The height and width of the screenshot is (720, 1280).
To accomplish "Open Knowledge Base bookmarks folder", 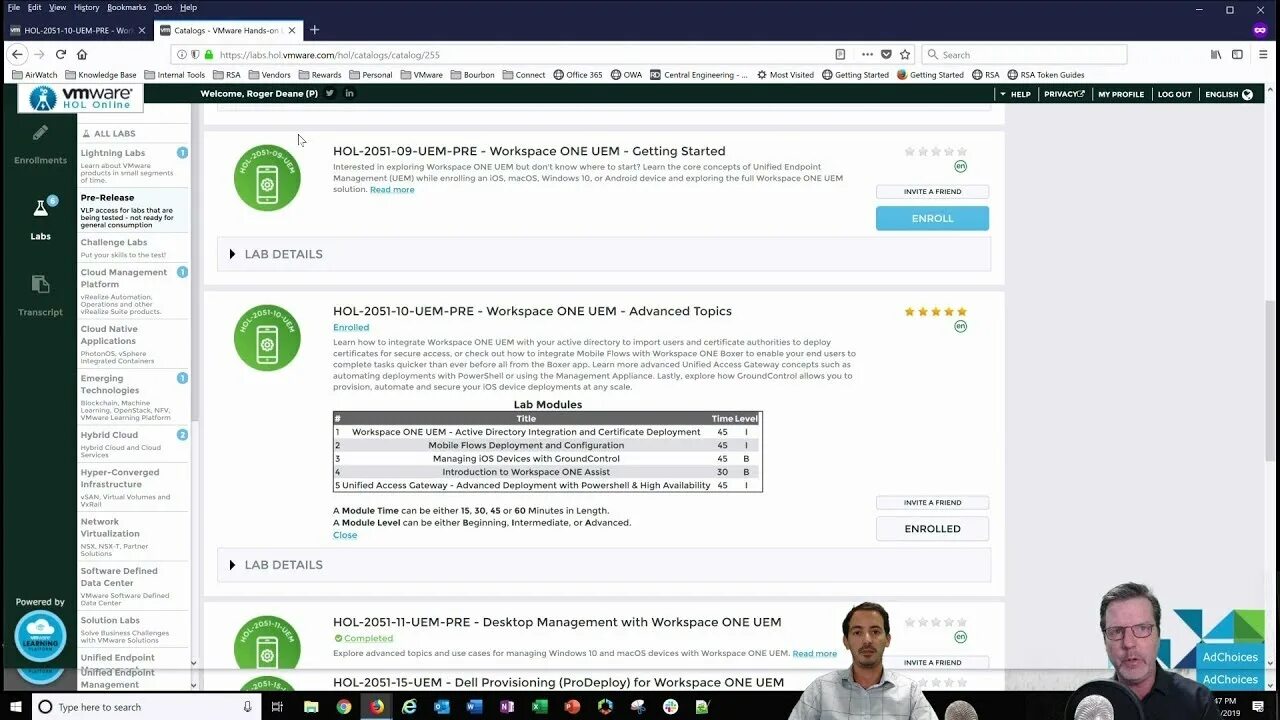I will (100, 75).
